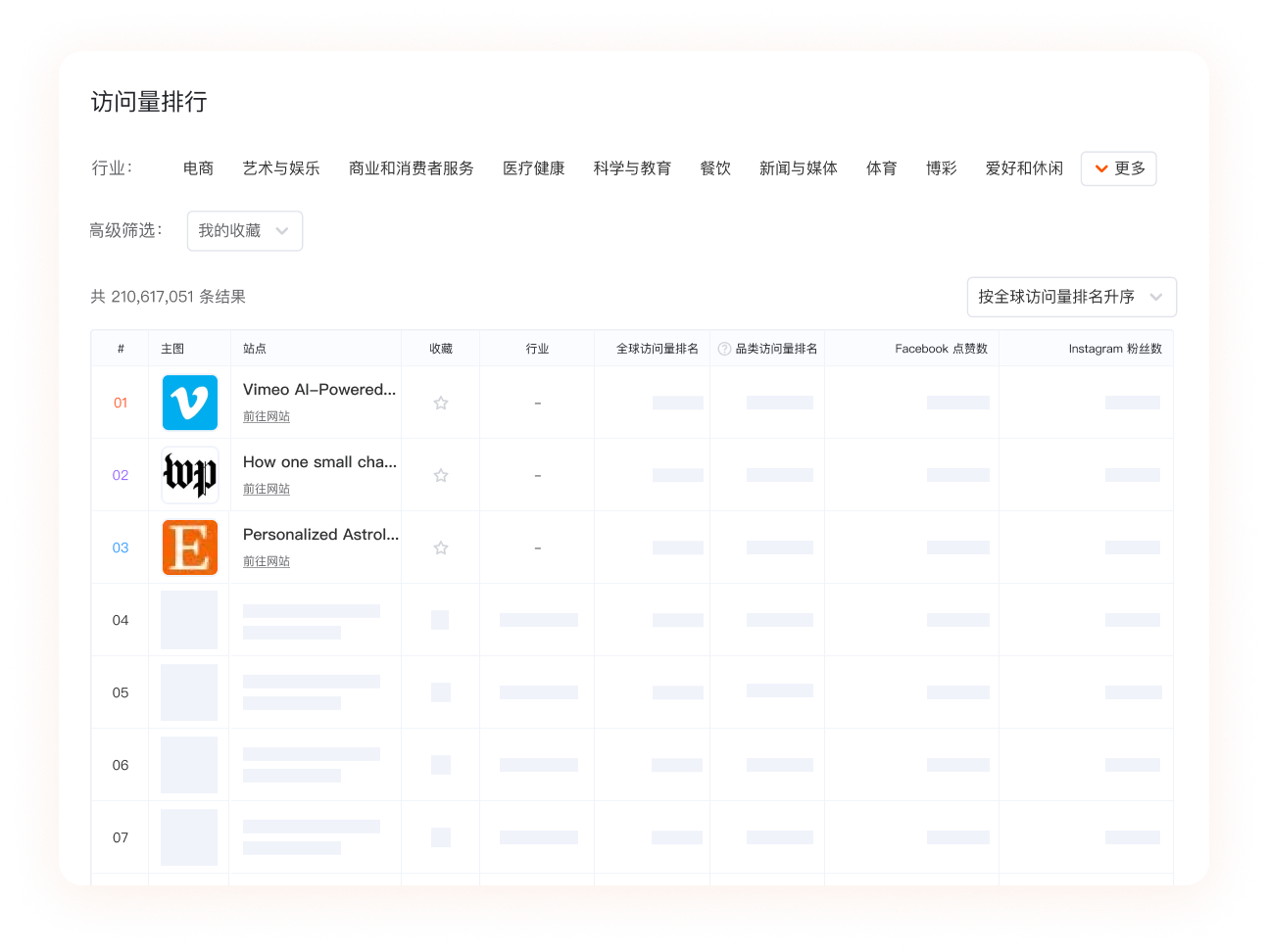Screen dimensions: 1268x952
Task: Switch to 新闻与媒体 industry
Action: (x=798, y=168)
